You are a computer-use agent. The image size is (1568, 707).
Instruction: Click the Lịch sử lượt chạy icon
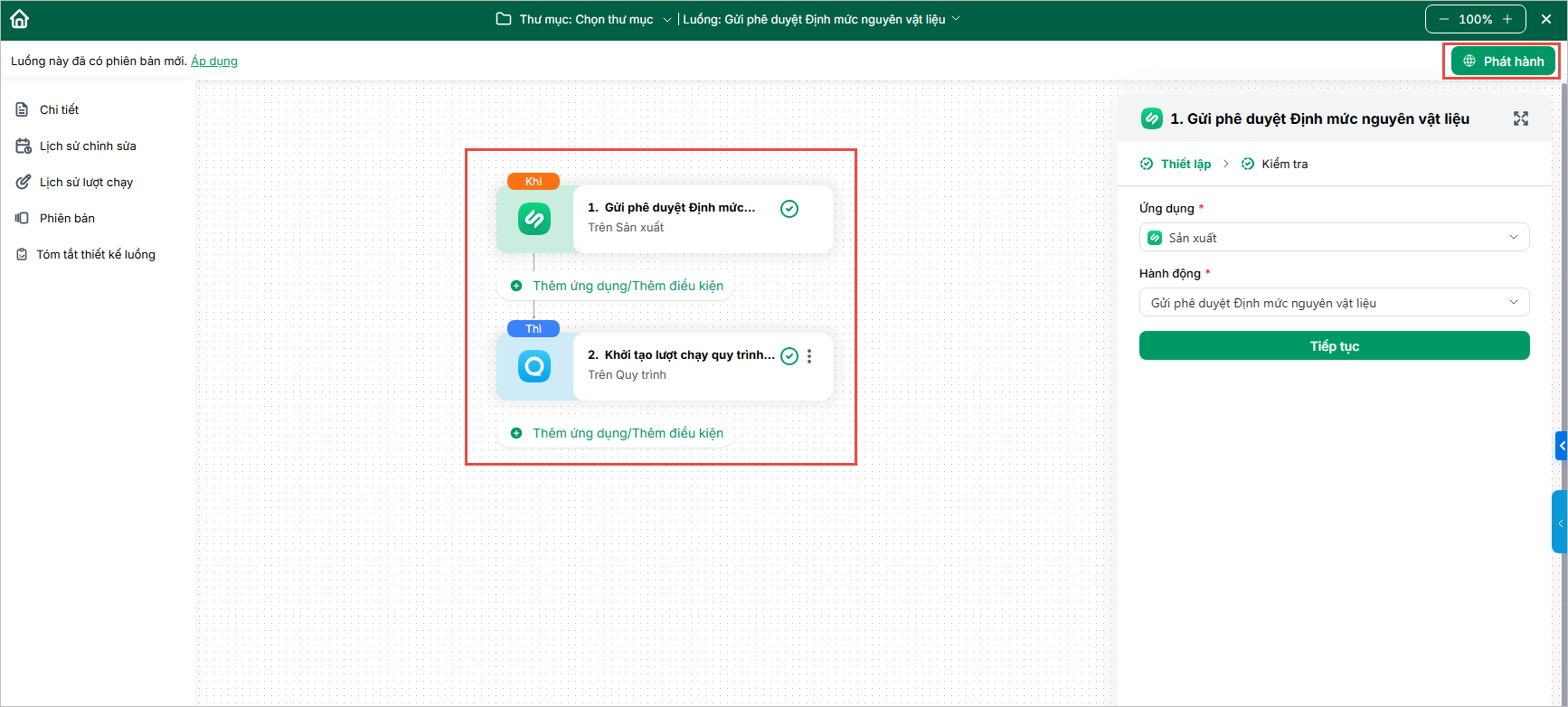pyautogui.click(x=23, y=182)
